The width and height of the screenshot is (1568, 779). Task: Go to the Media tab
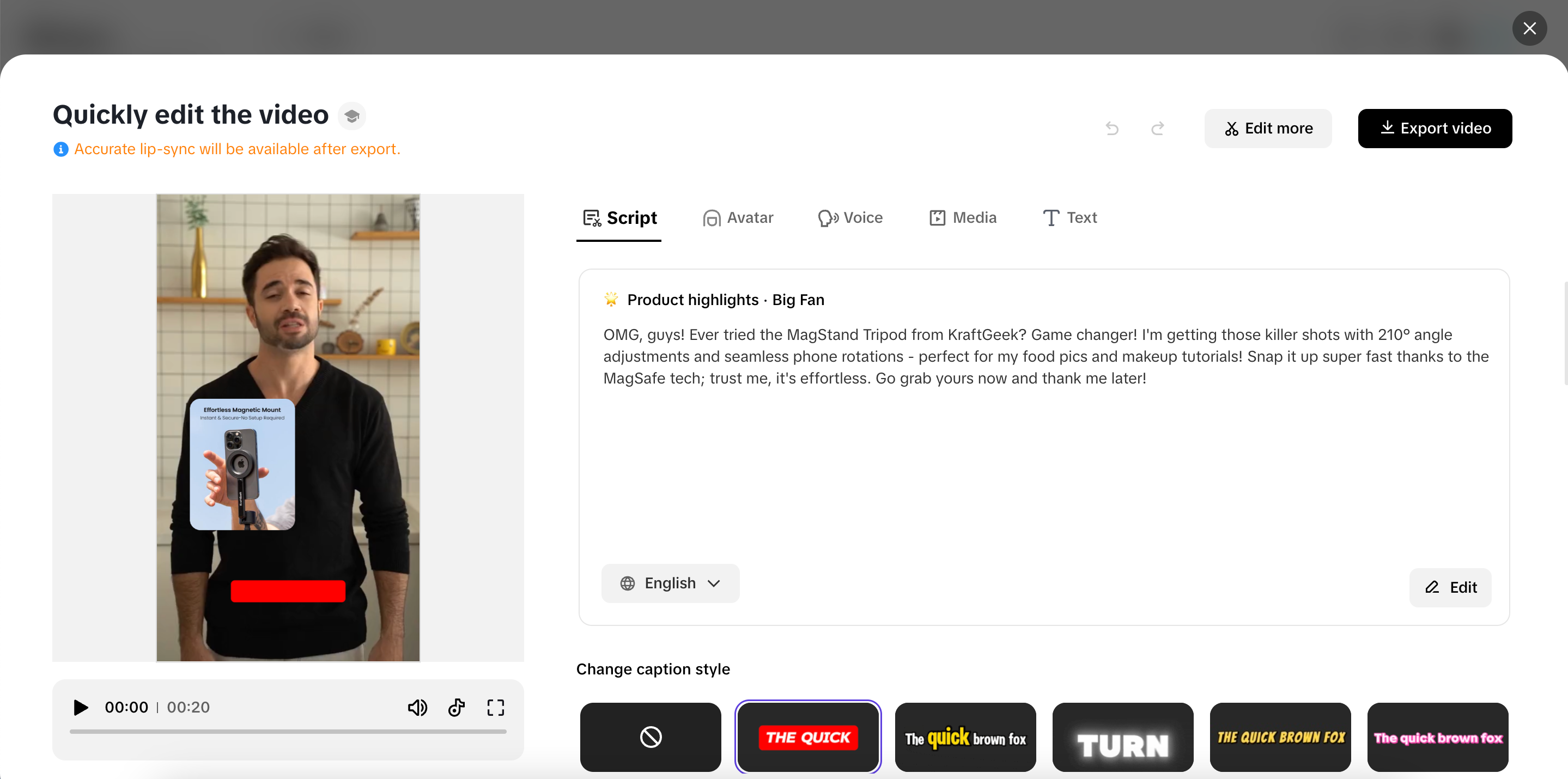click(962, 217)
